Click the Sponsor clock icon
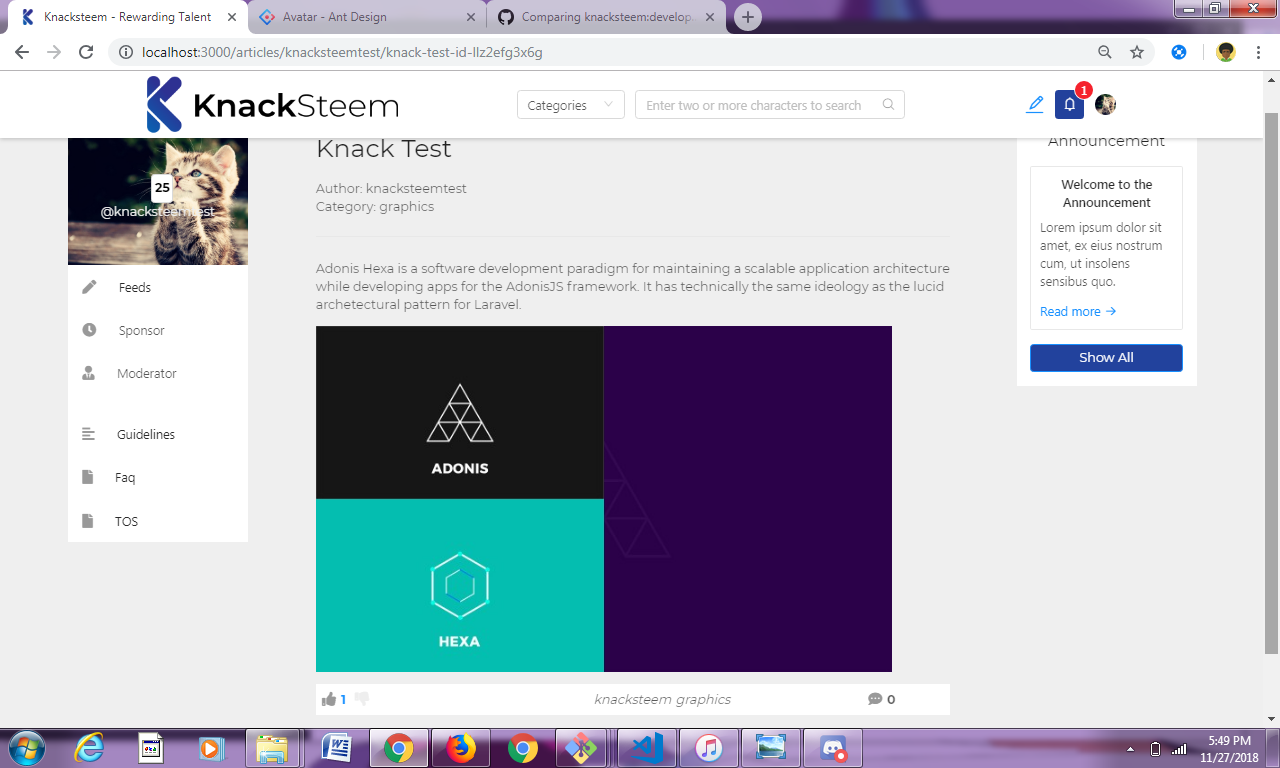1280x768 pixels. point(89,330)
